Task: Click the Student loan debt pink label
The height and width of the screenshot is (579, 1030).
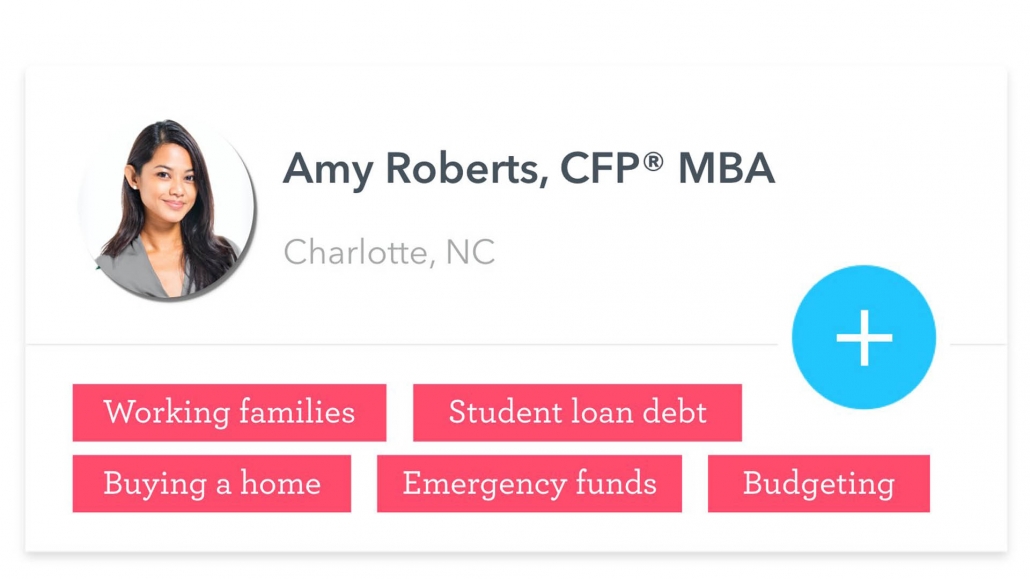Action: coord(577,412)
